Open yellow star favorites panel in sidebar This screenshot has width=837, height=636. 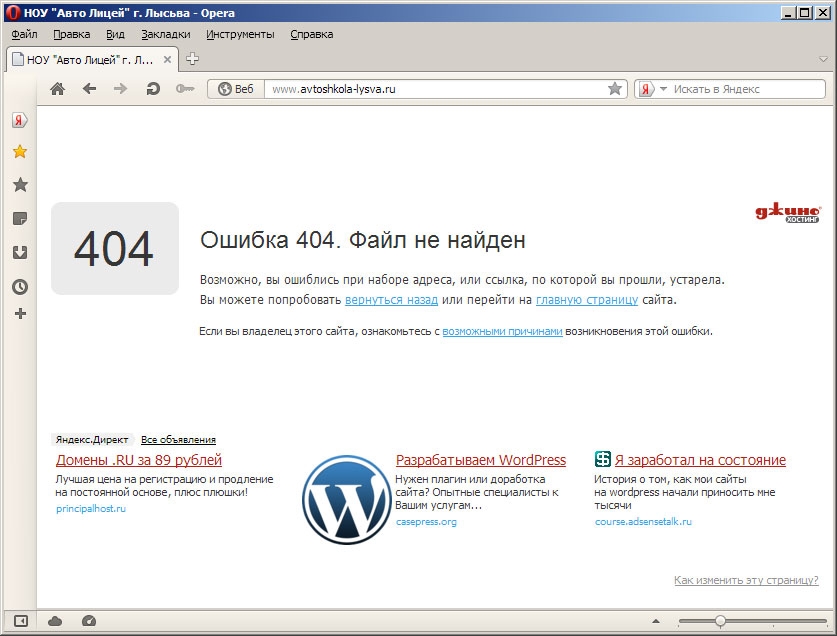click(20, 152)
